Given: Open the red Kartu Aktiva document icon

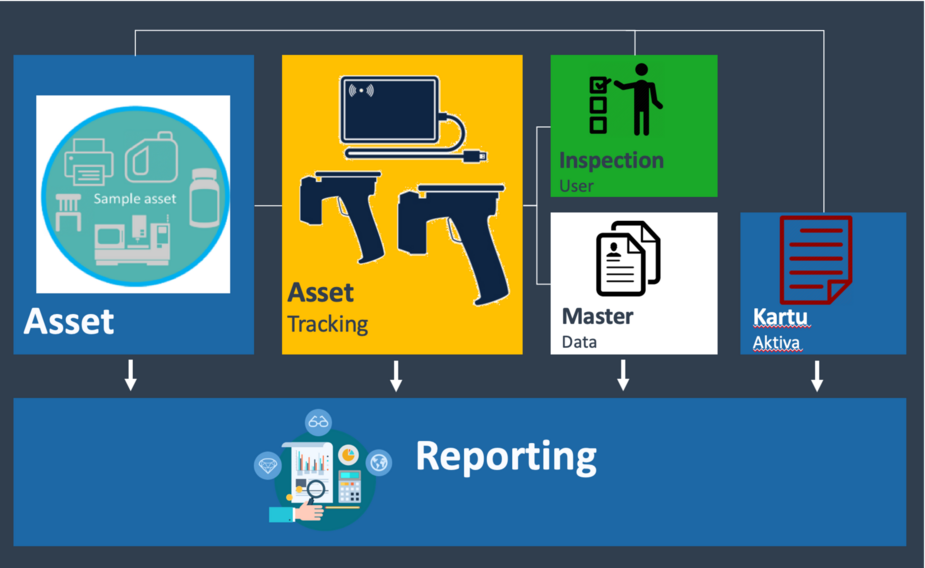Looking at the screenshot, I should [815, 259].
